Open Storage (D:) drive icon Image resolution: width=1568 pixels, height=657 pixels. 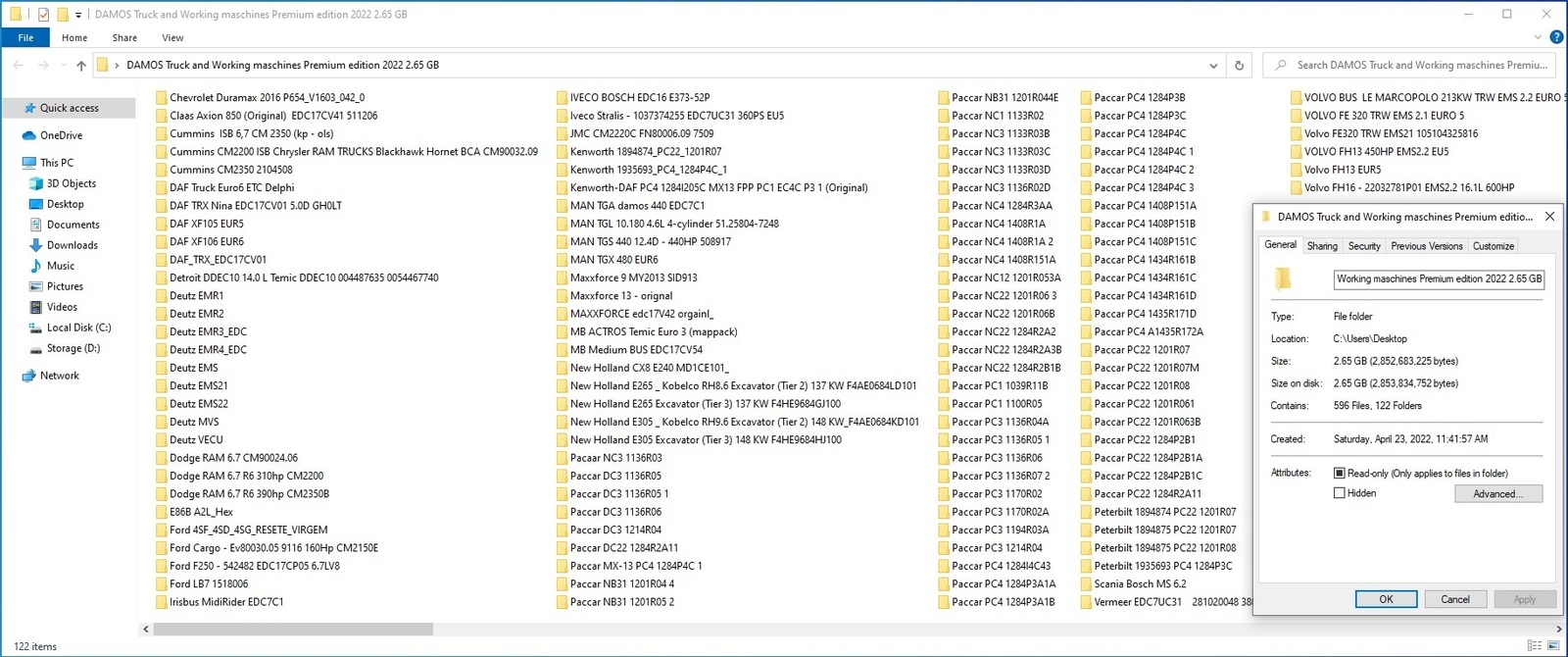point(36,348)
